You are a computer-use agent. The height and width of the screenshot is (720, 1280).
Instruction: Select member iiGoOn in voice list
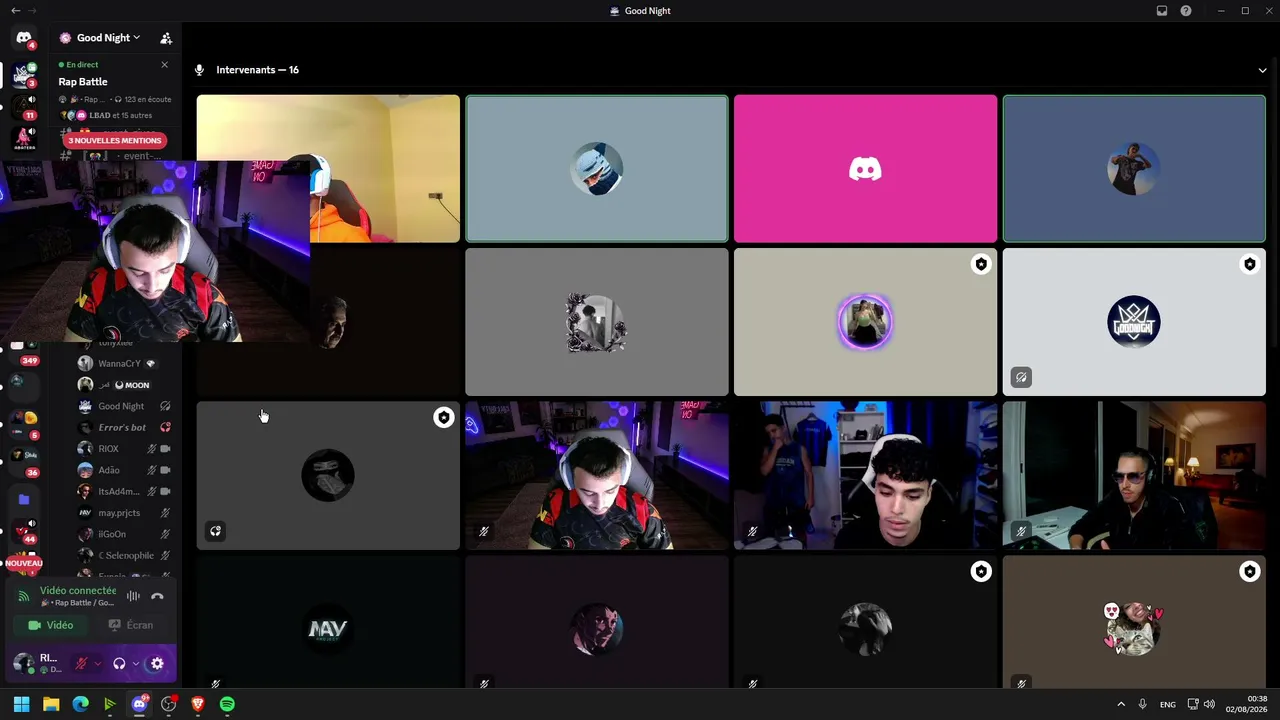point(124,534)
